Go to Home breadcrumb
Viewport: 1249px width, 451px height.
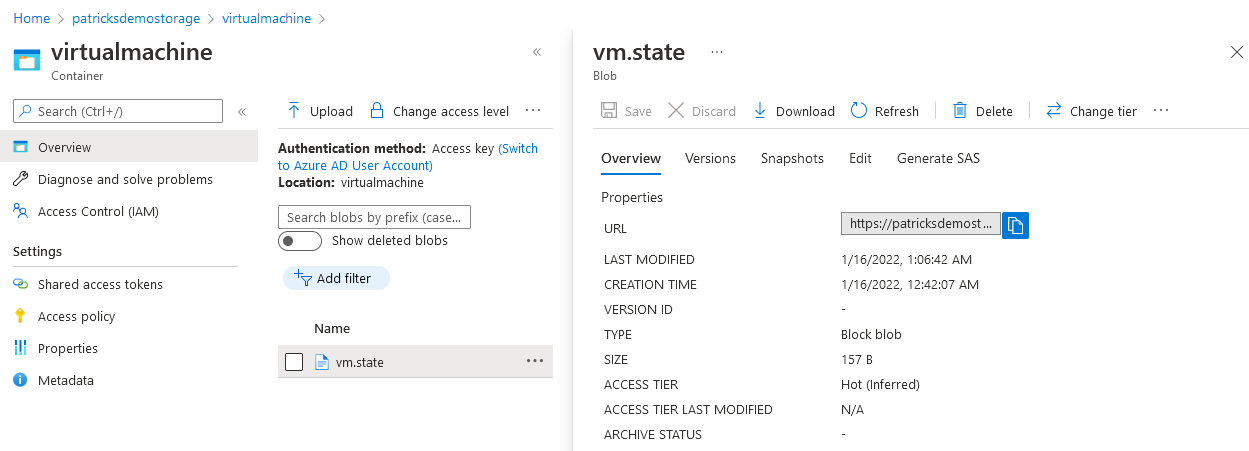pos(32,18)
